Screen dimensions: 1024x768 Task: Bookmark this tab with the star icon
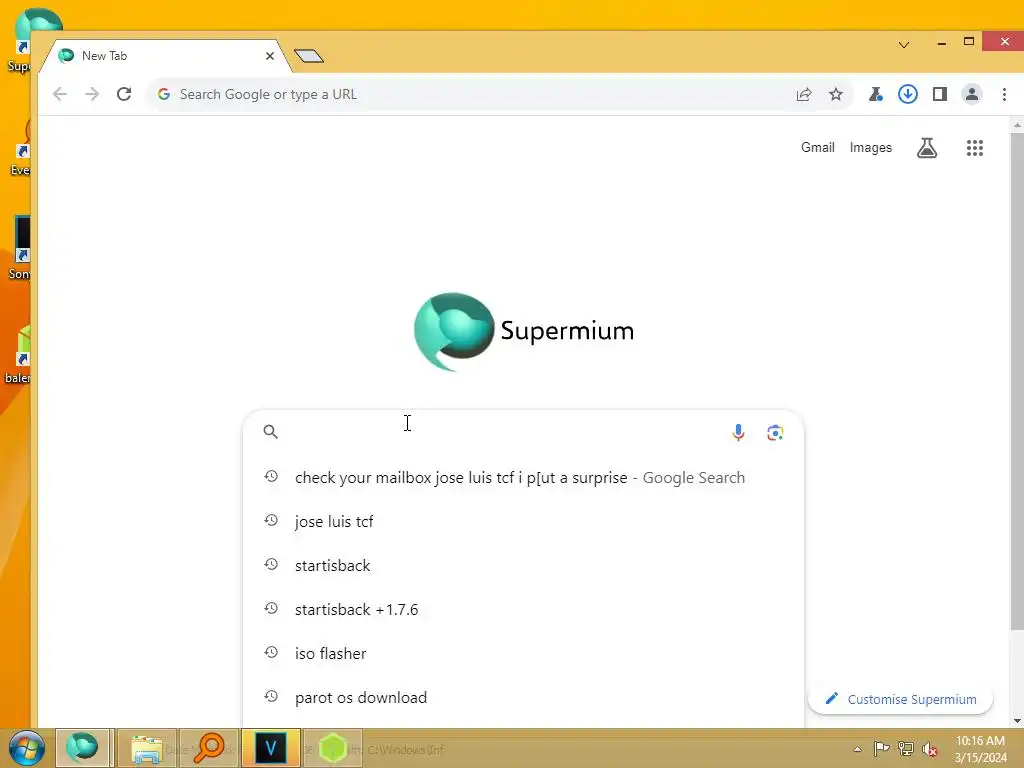(x=836, y=94)
